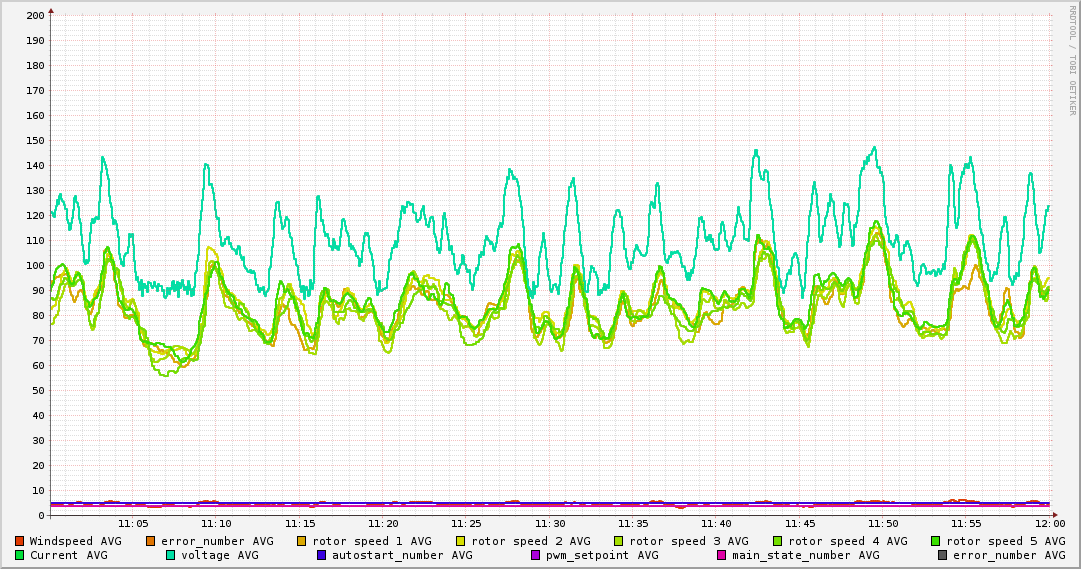Click the 11:30 time axis marker
1081x569 pixels.
pos(550,523)
